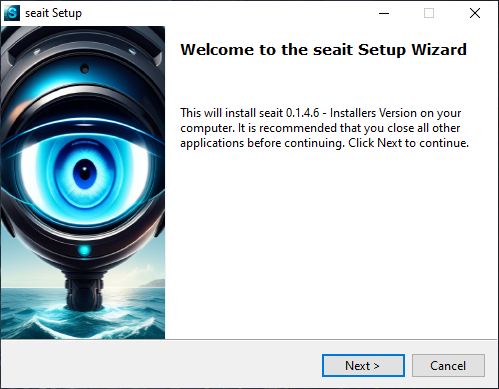Click the grayed-out maximize button
The image size is (499, 389).
[429, 13]
